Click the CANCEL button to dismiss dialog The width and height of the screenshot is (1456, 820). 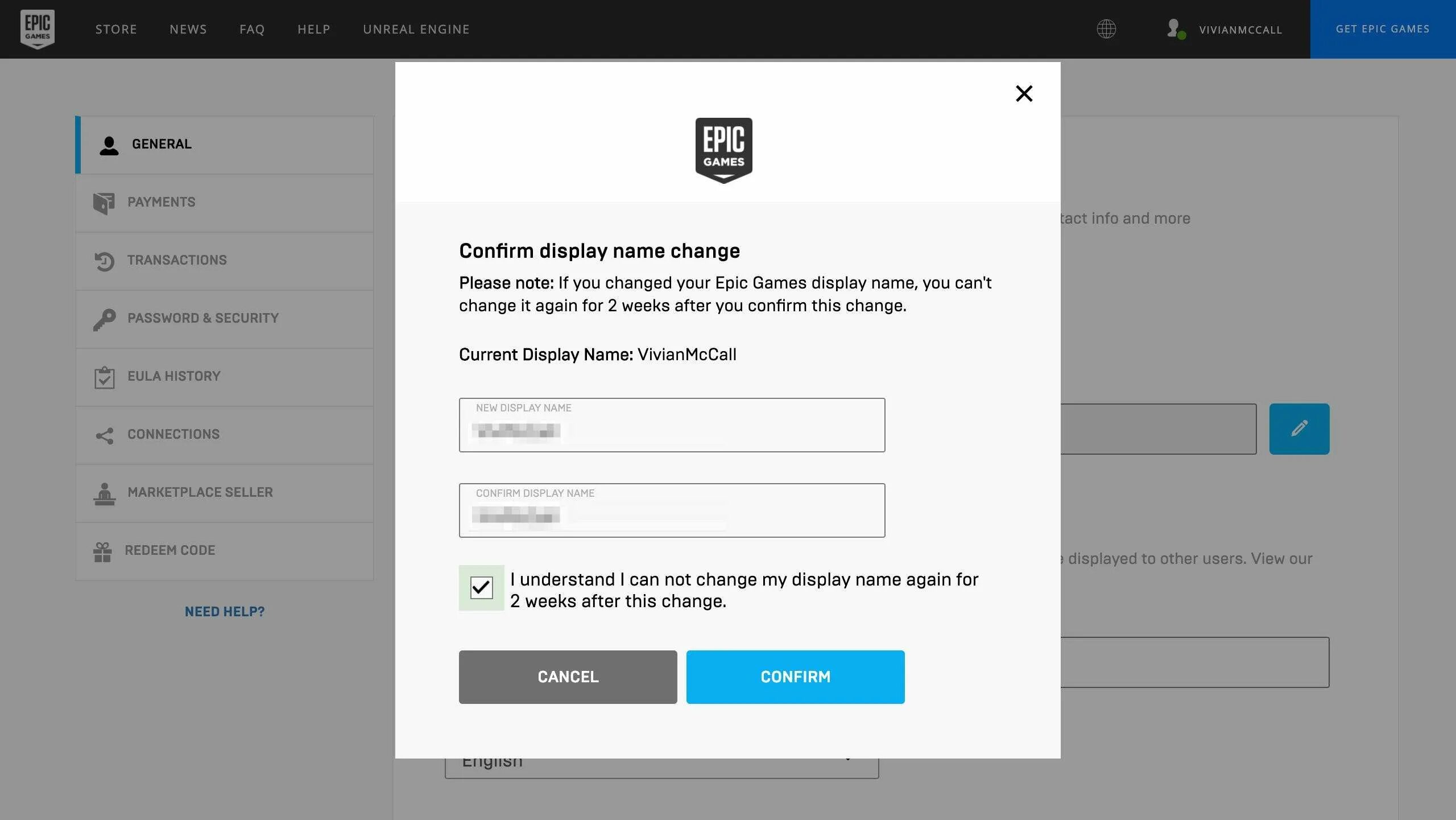[x=568, y=677]
